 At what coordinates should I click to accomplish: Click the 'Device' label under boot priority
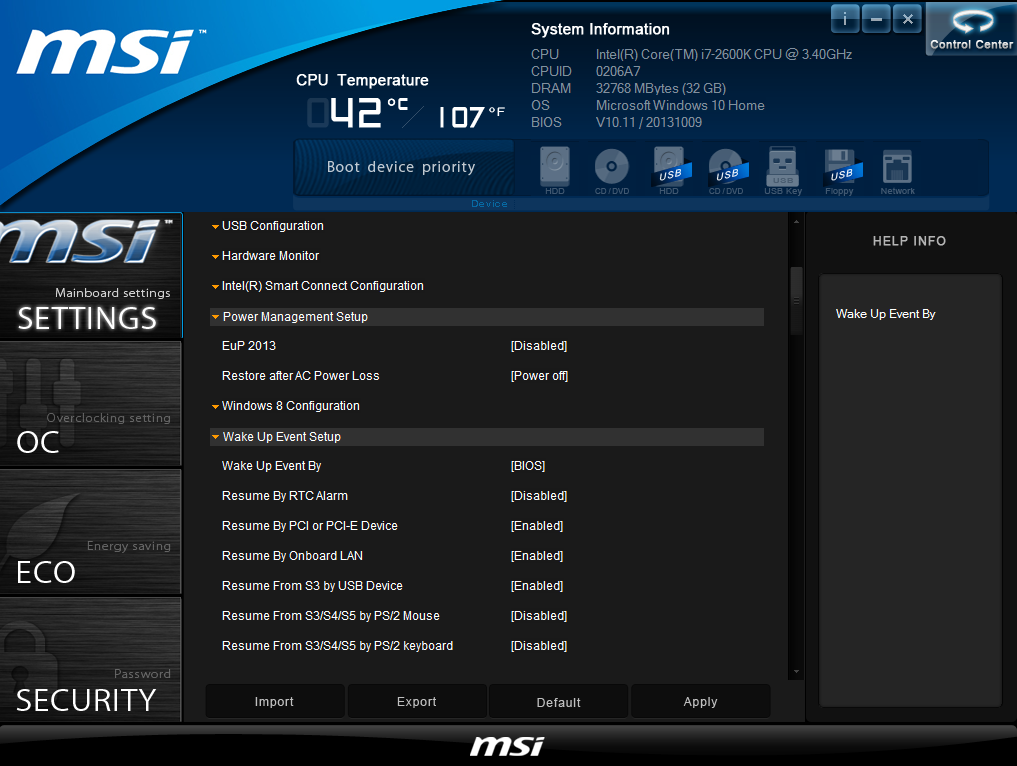pyautogui.click(x=489, y=204)
